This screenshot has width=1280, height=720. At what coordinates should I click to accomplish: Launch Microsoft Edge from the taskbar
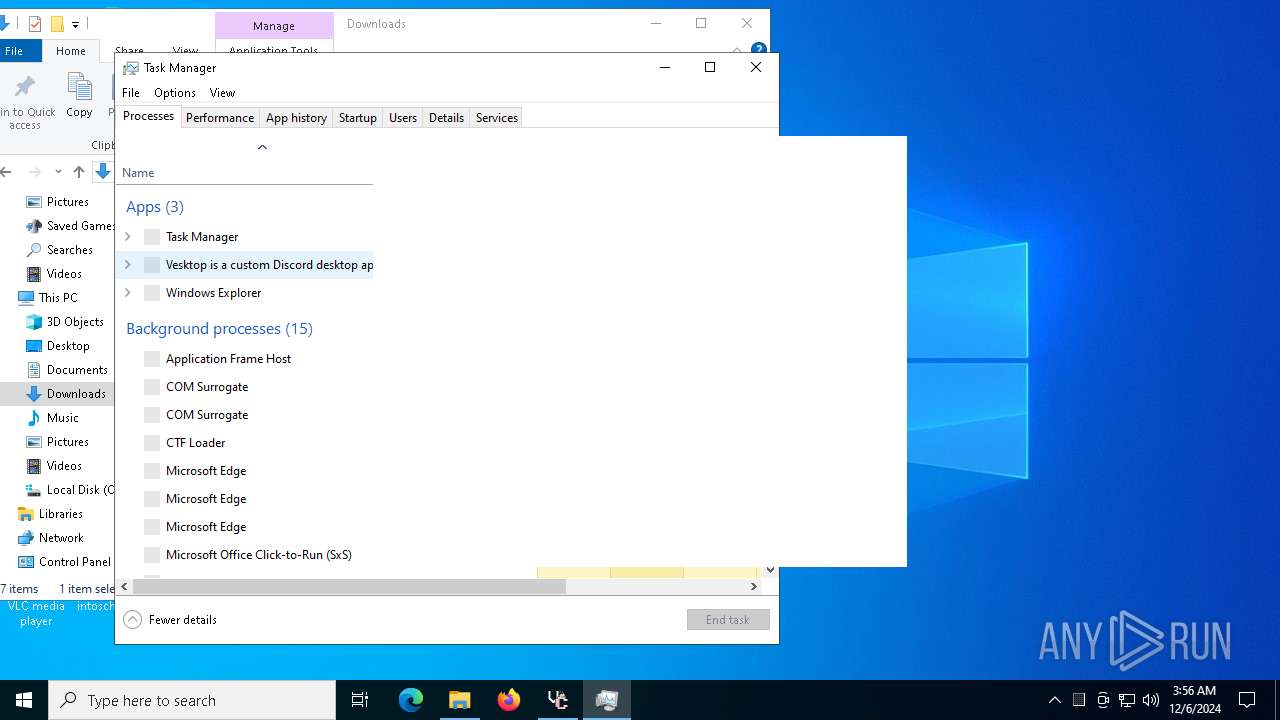click(x=411, y=700)
